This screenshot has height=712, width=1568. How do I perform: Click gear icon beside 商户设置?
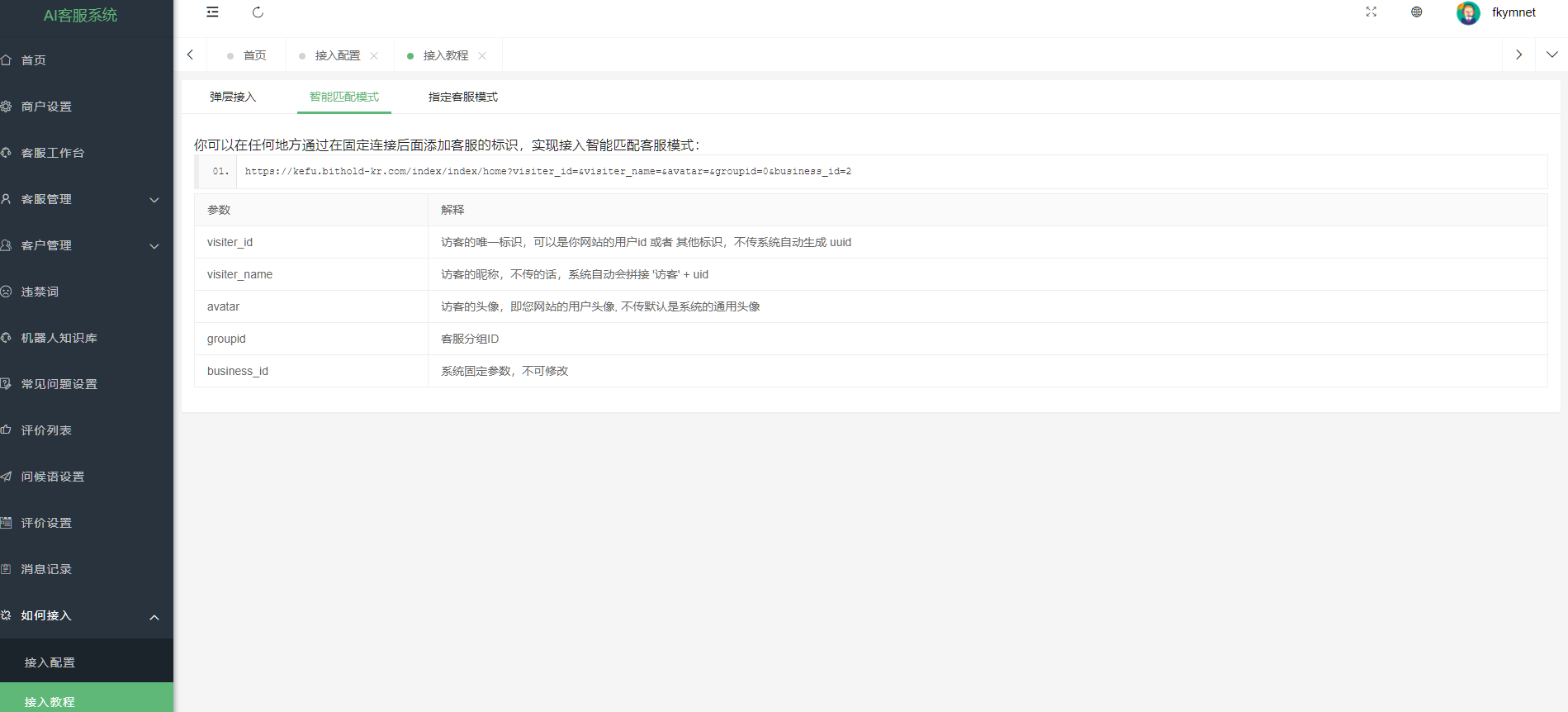point(6,107)
